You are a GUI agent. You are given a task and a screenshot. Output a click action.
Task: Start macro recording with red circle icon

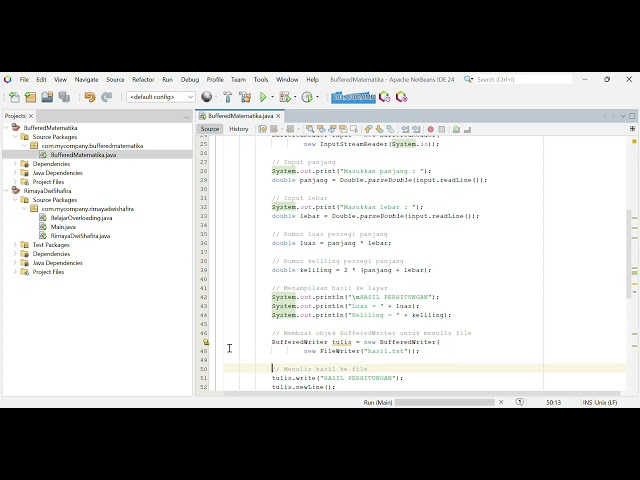pos(431,129)
